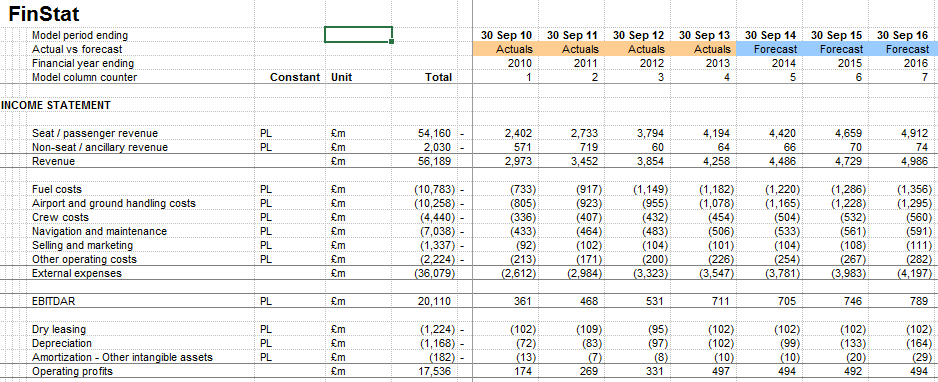Click the Constant column header
The width and height of the screenshot is (938, 382).
point(295,77)
